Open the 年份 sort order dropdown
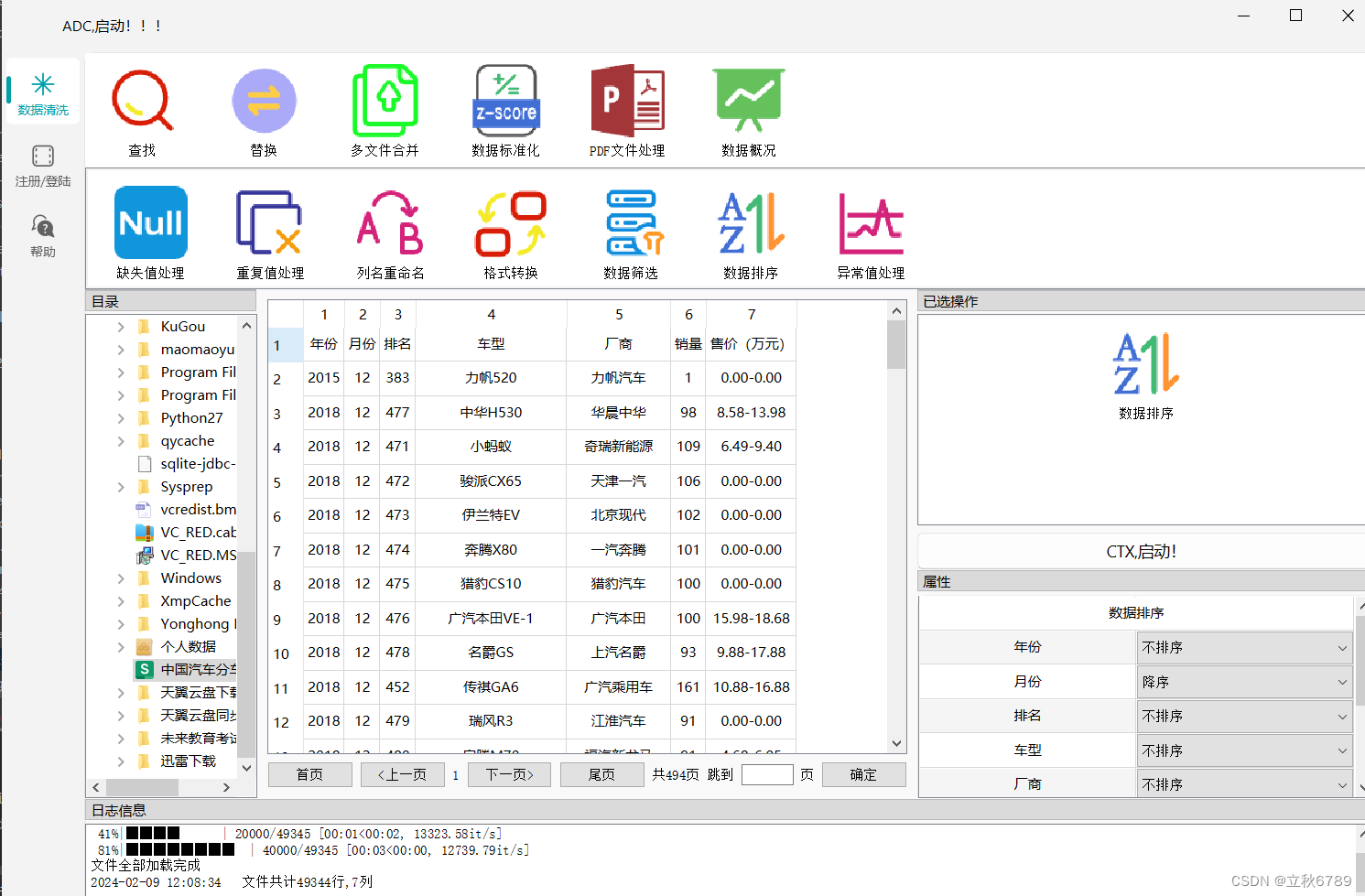 1244,646
